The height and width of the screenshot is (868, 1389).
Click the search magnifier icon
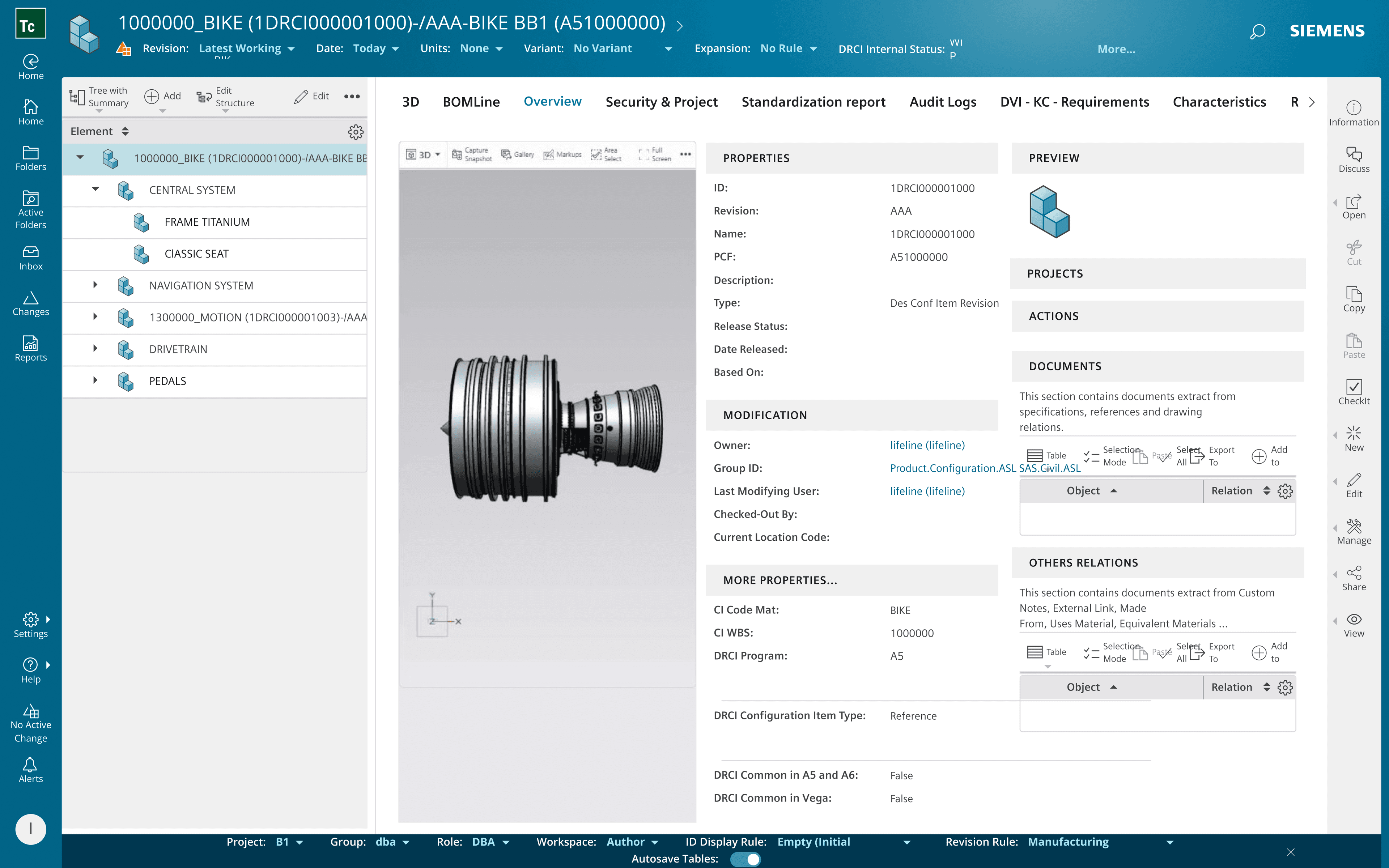[x=1258, y=31]
